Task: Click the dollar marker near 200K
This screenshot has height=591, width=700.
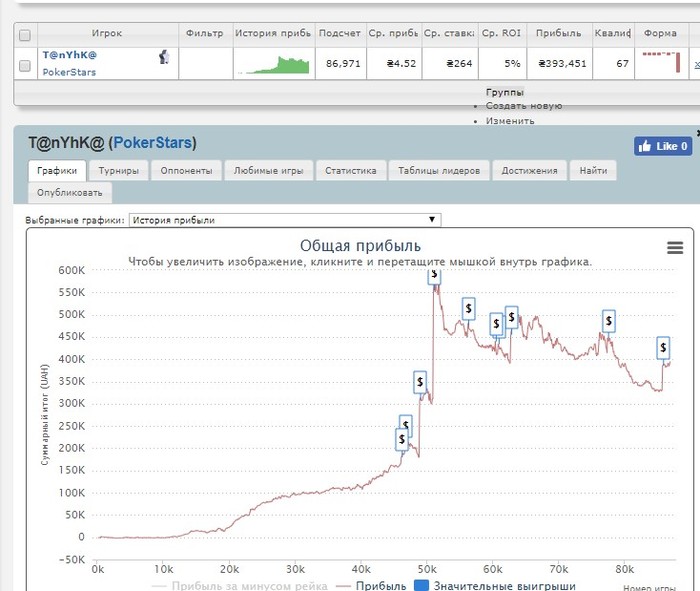Action: [x=402, y=440]
